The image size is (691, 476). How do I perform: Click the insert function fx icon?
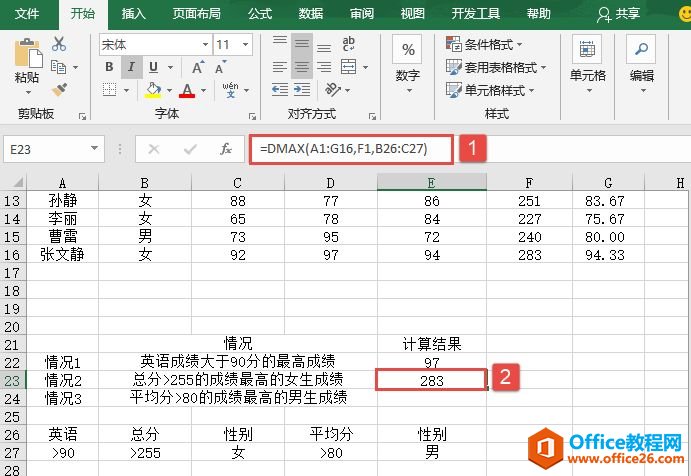(226, 149)
